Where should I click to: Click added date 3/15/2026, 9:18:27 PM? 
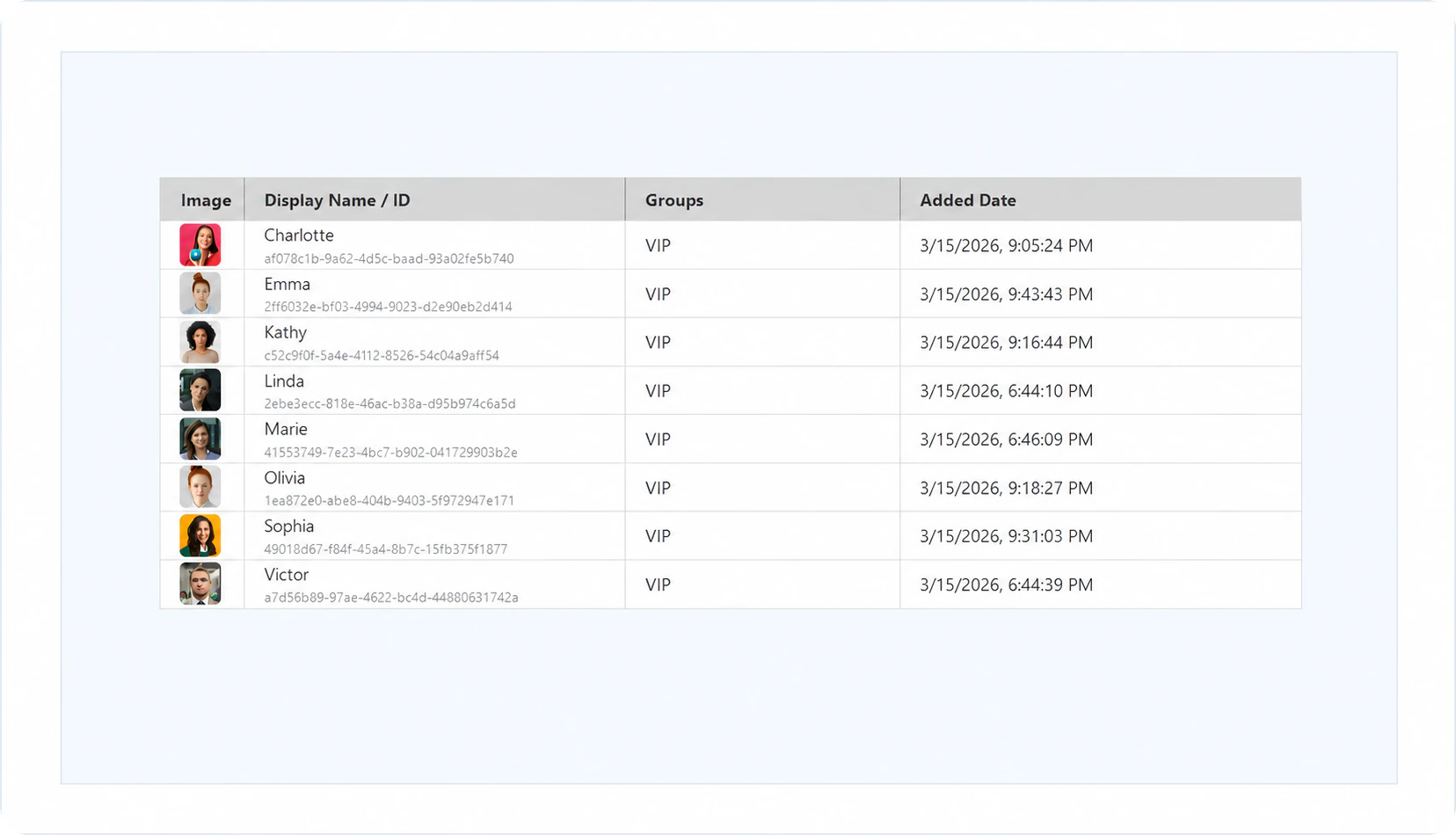[1007, 487]
